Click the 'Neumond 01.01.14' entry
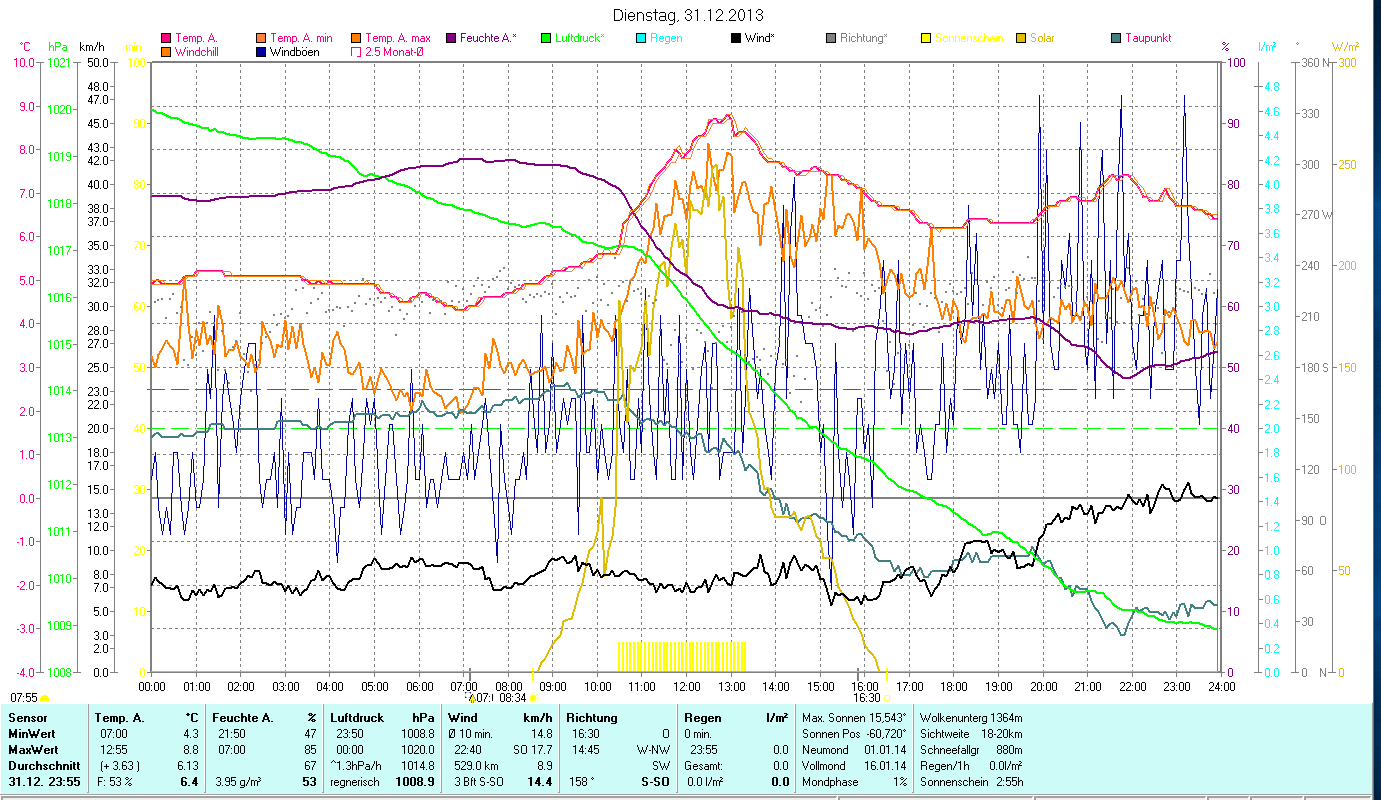The width and height of the screenshot is (1381, 800). [854, 750]
